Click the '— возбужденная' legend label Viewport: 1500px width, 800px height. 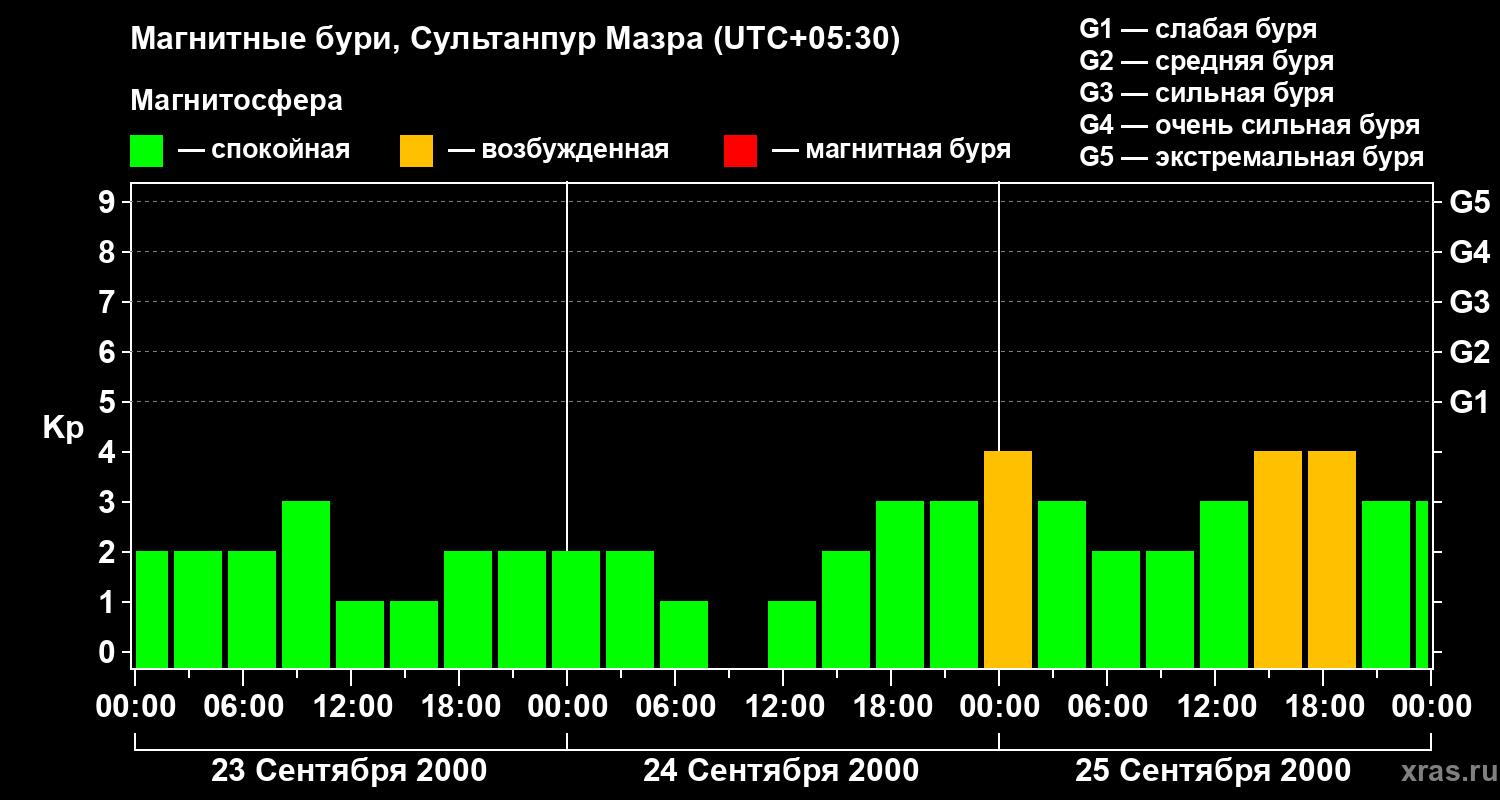coord(558,150)
